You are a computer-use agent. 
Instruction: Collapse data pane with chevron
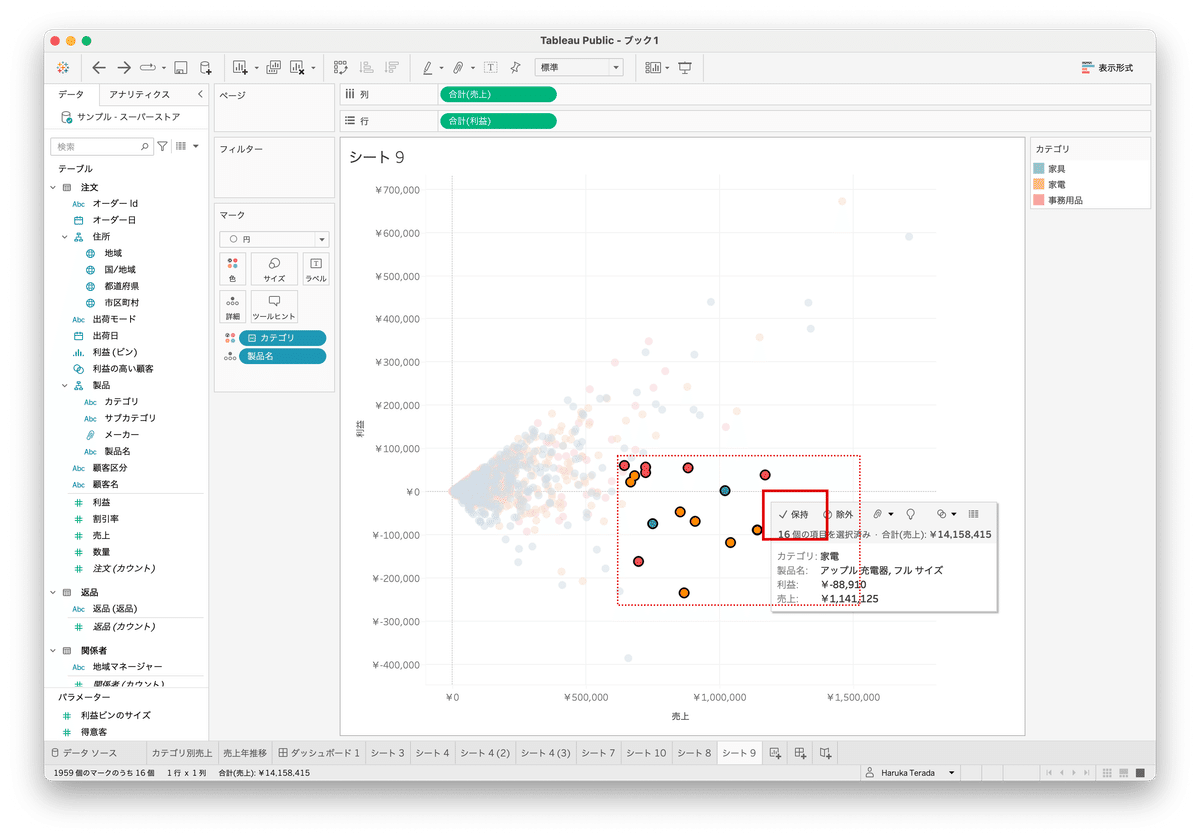pyautogui.click(x=199, y=94)
